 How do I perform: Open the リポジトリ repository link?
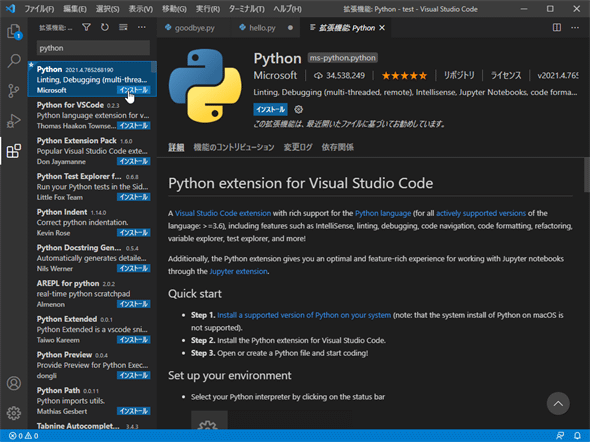pos(459,76)
